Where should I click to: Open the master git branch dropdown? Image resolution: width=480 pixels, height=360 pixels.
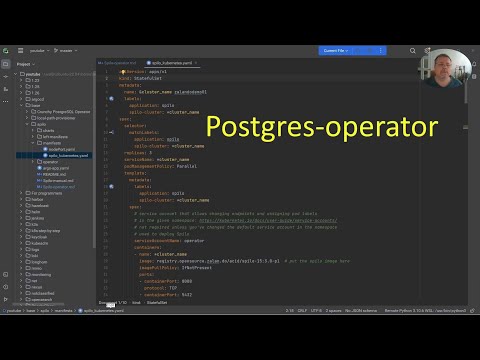(x=66, y=51)
